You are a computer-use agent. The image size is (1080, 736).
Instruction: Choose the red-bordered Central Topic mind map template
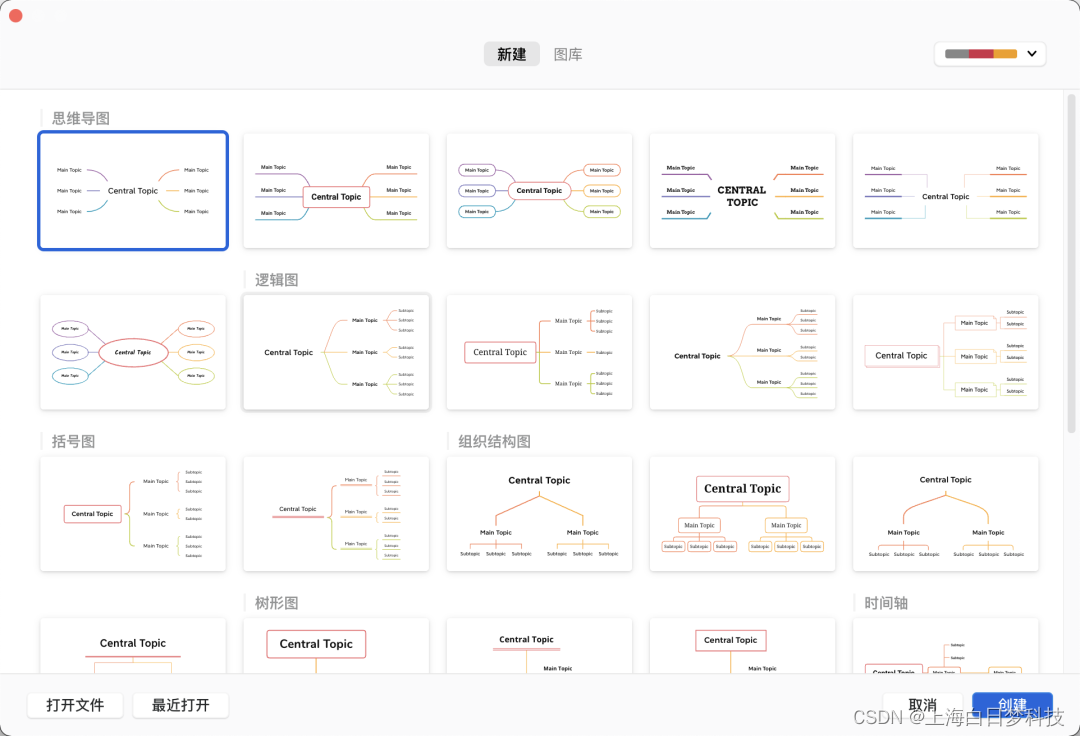[x=336, y=190]
